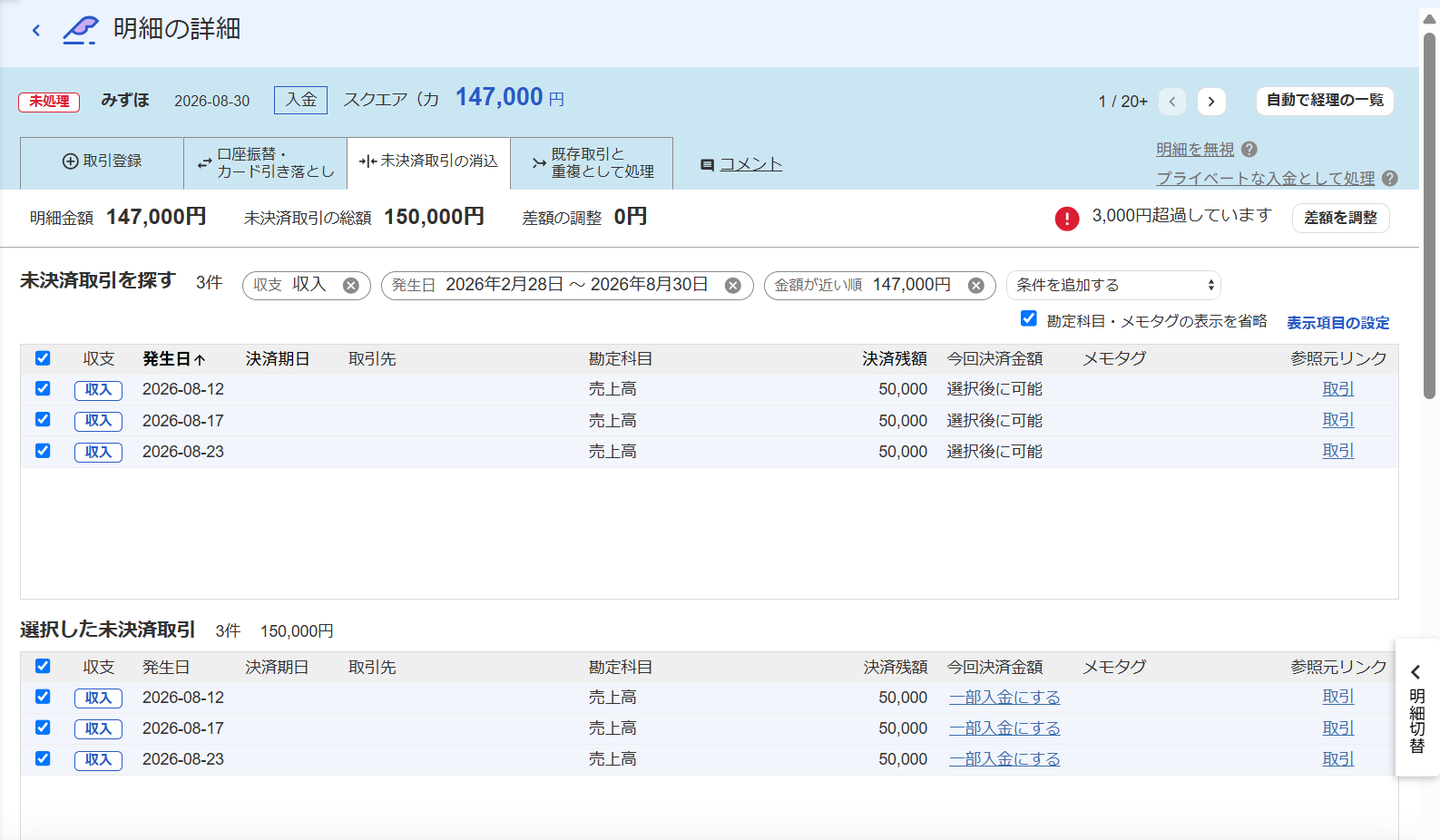
Task: Open 既存取引と重複として処理 tab
Action: click(x=592, y=163)
